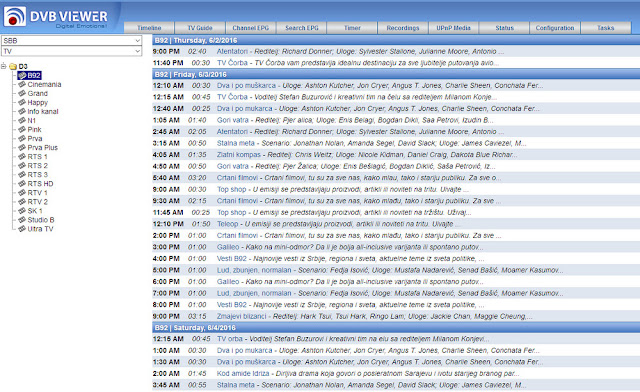
Task: Open Atentatori at 9:00 PM Thursday
Action: click(x=232, y=51)
